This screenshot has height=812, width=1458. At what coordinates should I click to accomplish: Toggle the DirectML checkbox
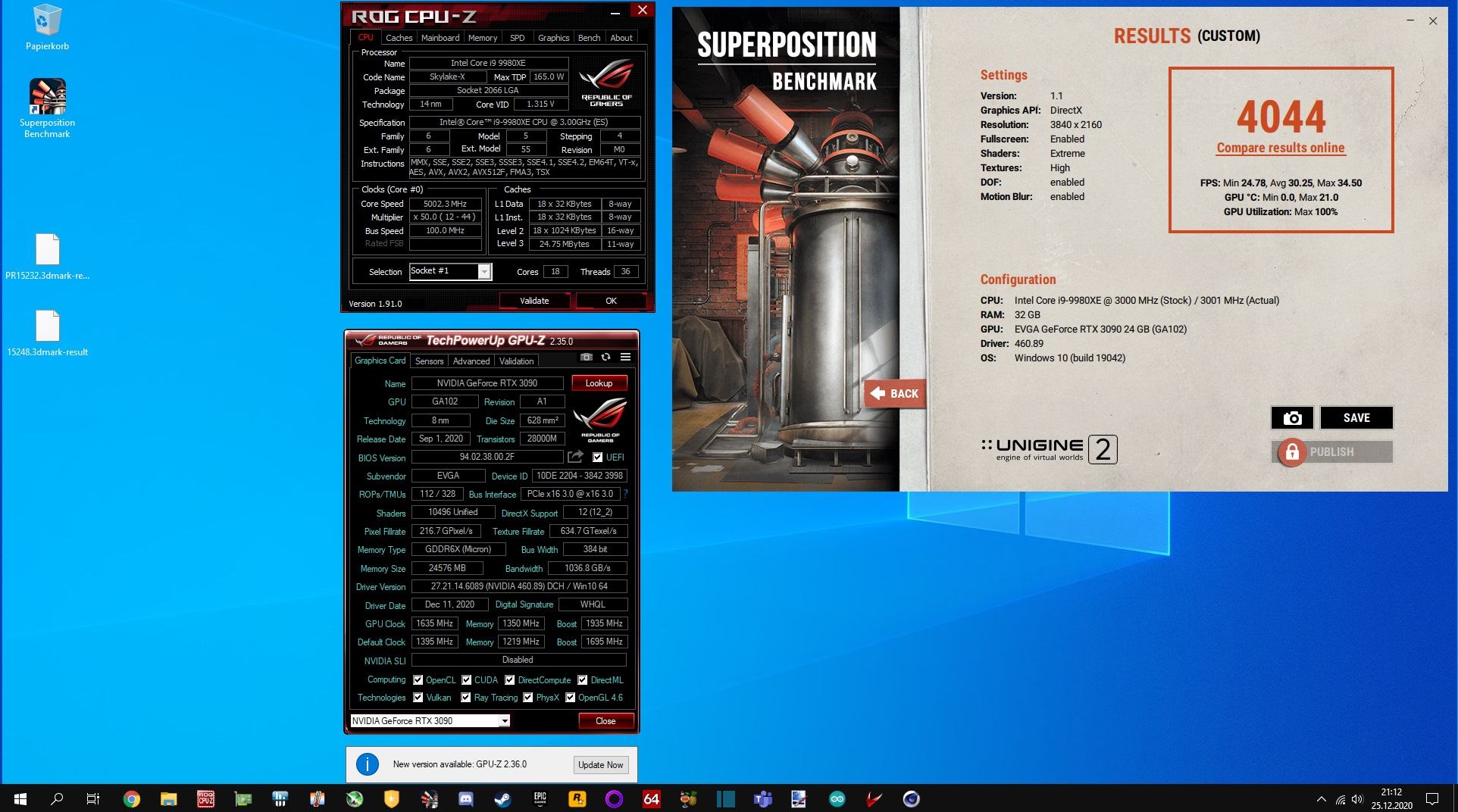point(582,679)
